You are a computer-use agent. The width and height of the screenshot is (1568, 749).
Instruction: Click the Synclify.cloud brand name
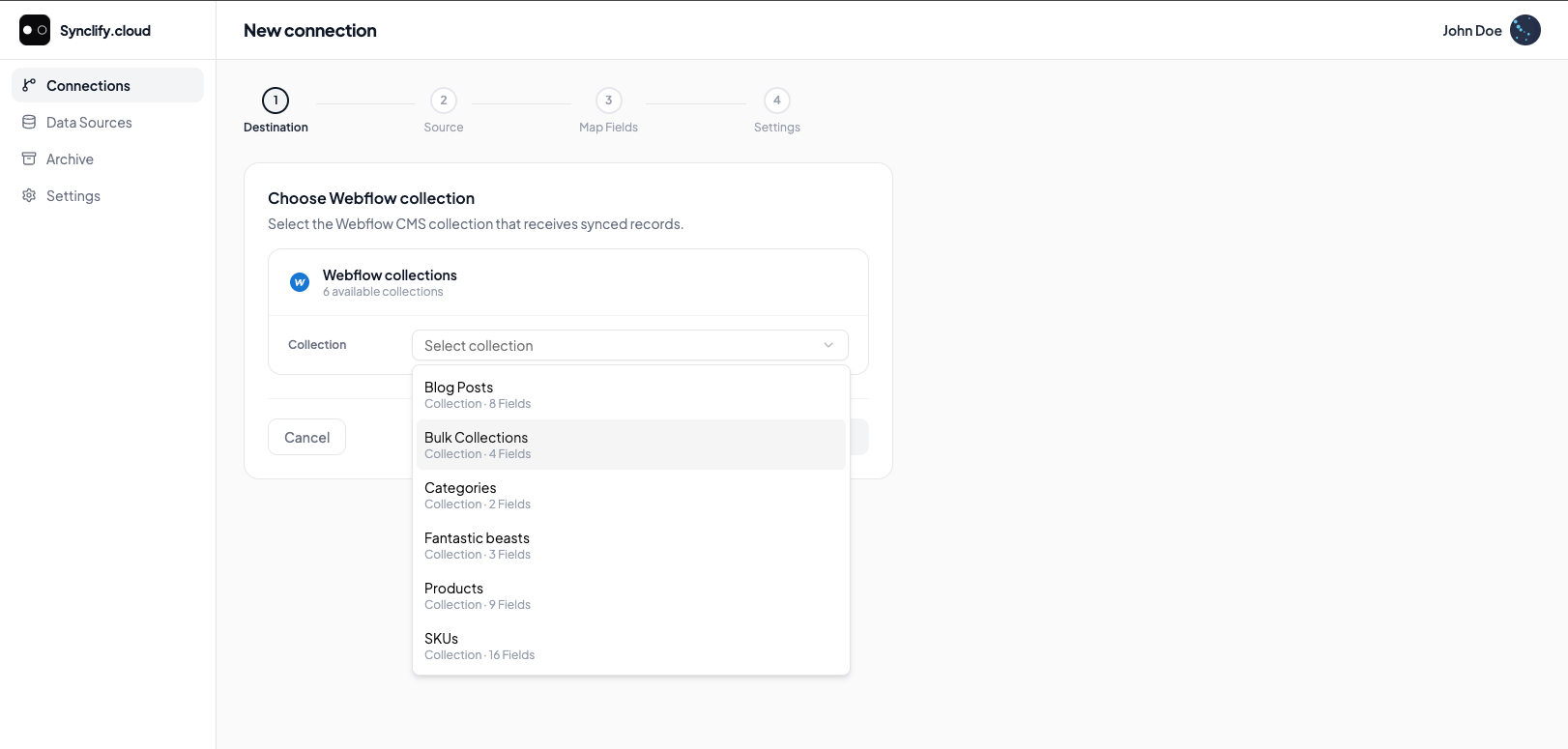pyautogui.click(x=105, y=30)
